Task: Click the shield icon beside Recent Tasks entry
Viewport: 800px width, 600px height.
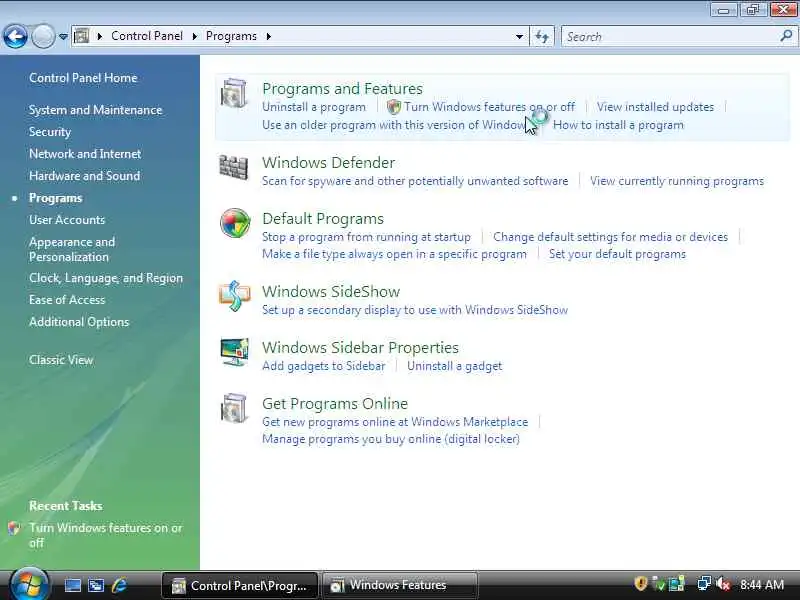Action: click(x=14, y=529)
